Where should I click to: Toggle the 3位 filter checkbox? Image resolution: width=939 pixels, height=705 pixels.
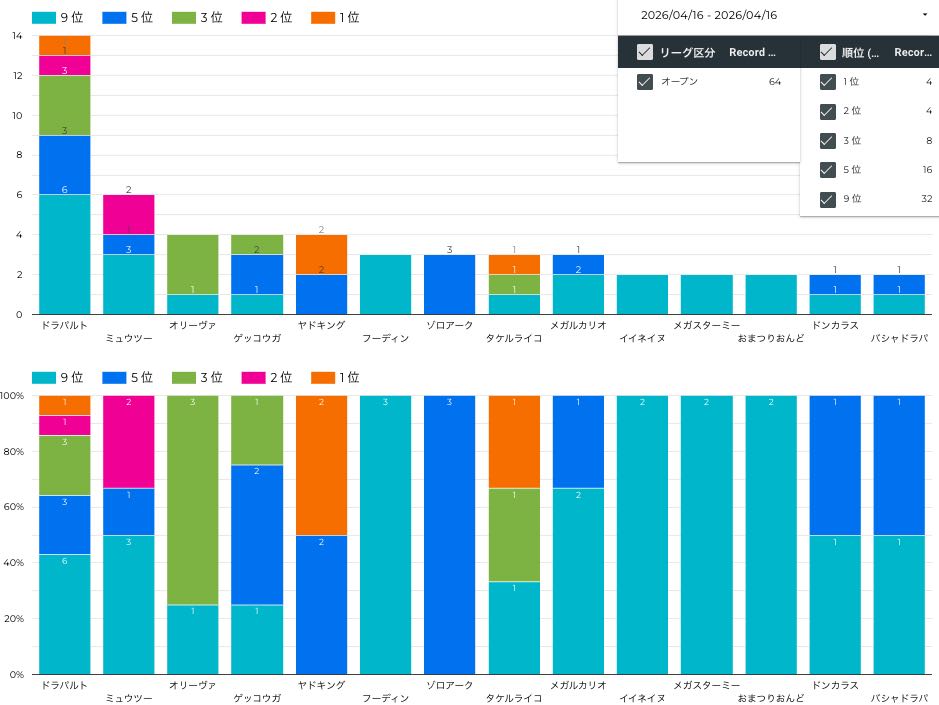tap(827, 141)
